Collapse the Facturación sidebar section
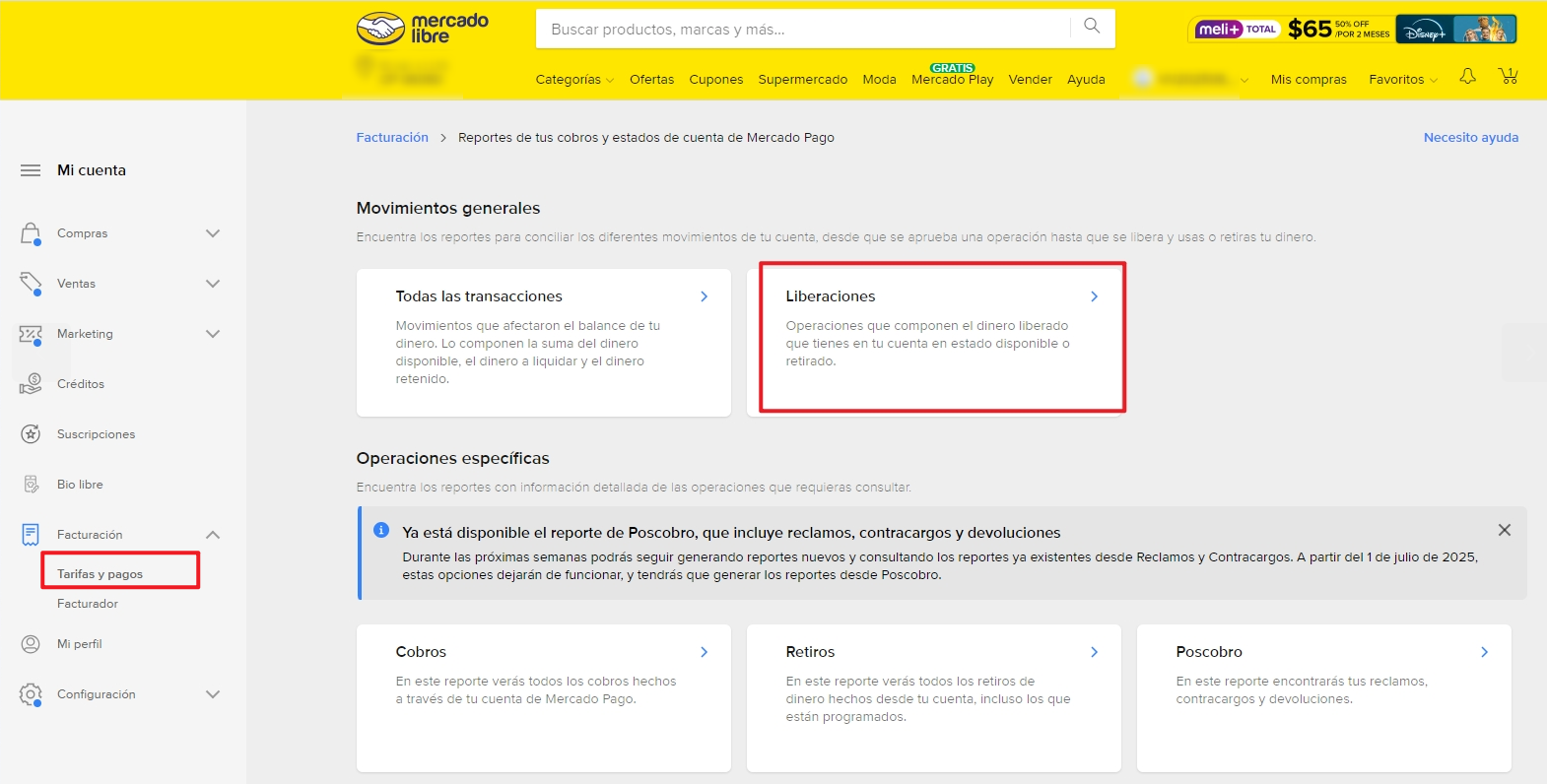Viewport: 1547px width, 784px height. (212, 535)
